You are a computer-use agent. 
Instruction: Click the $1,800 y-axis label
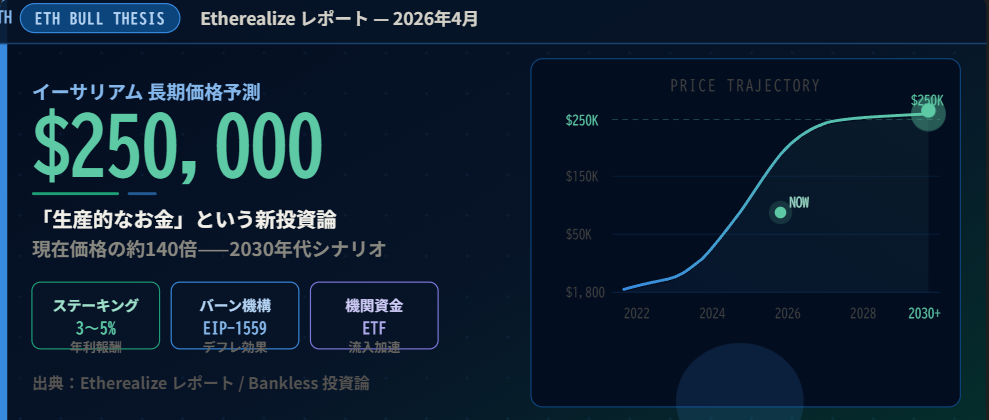tap(585, 292)
